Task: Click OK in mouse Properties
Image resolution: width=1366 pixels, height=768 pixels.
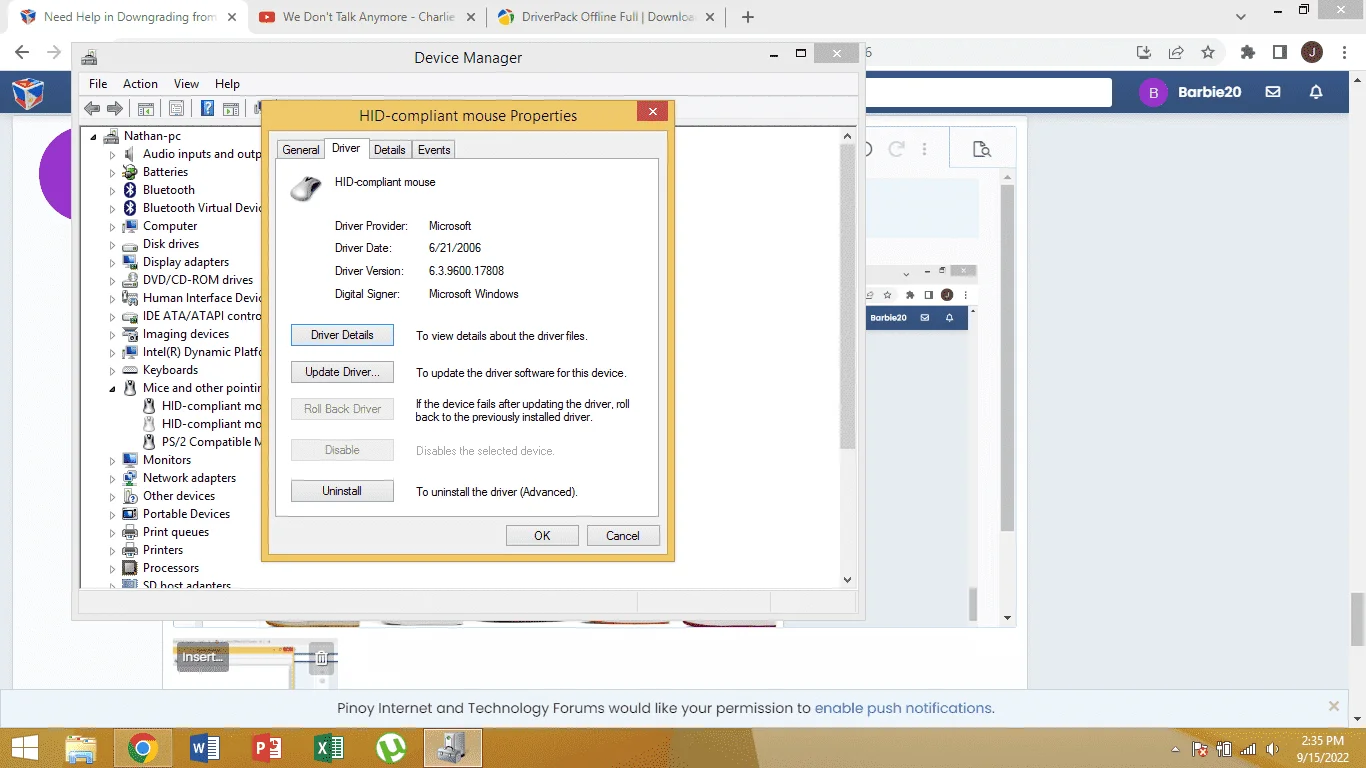Action: [x=542, y=536]
